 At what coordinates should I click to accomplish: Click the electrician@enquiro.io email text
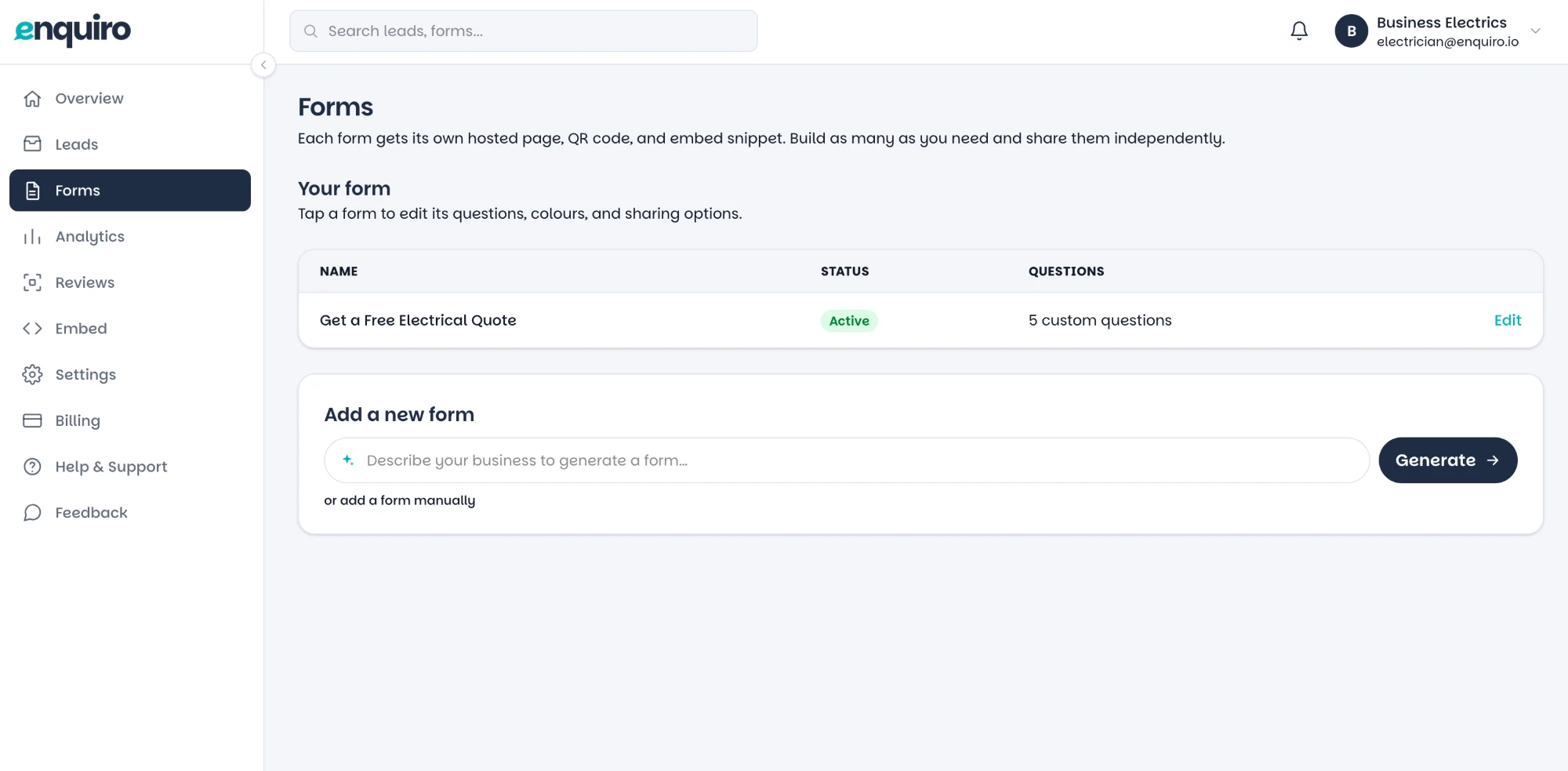coord(1447,42)
